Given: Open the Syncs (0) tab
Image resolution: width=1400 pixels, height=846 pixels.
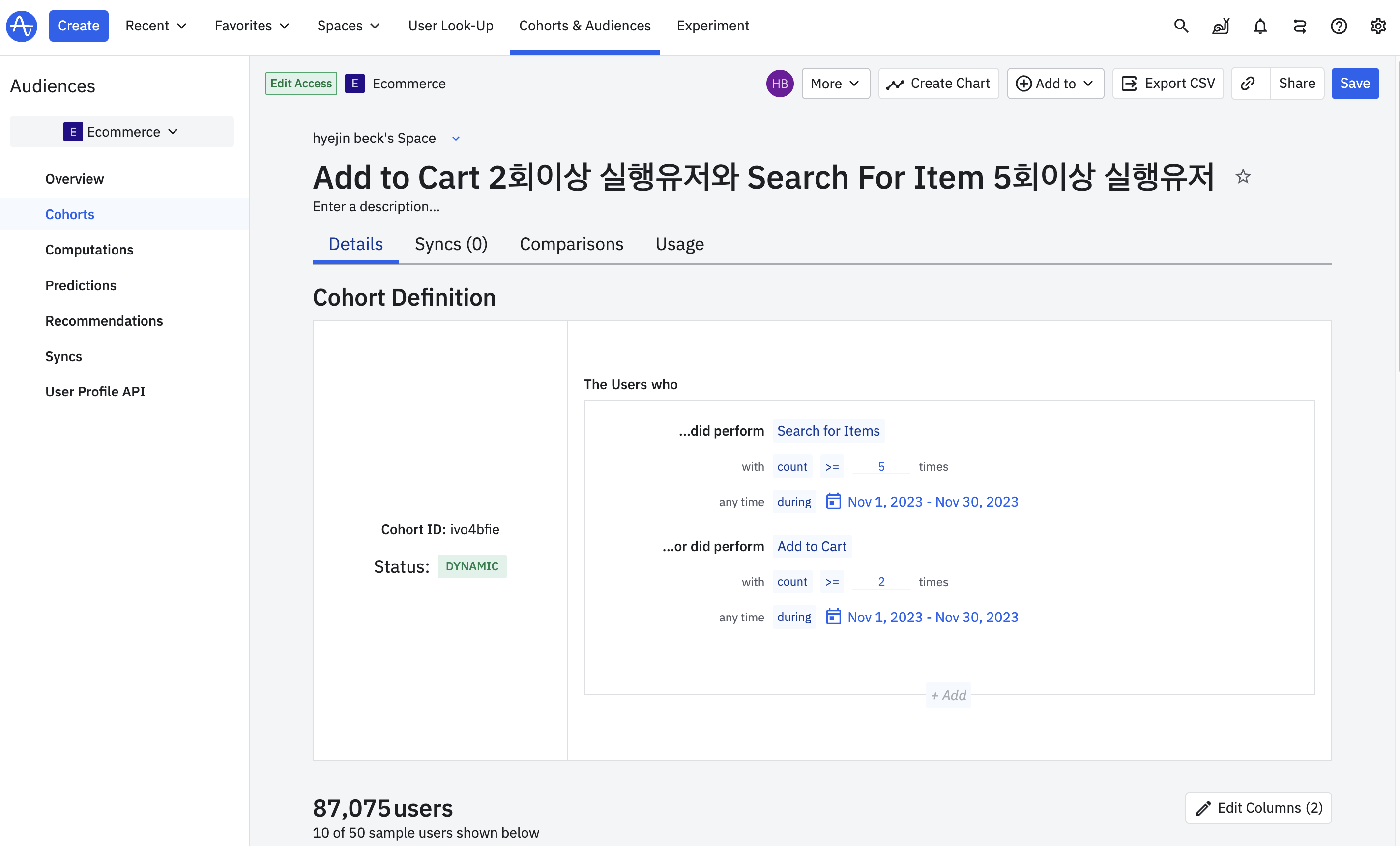Looking at the screenshot, I should pyautogui.click(x=451, y=244).
